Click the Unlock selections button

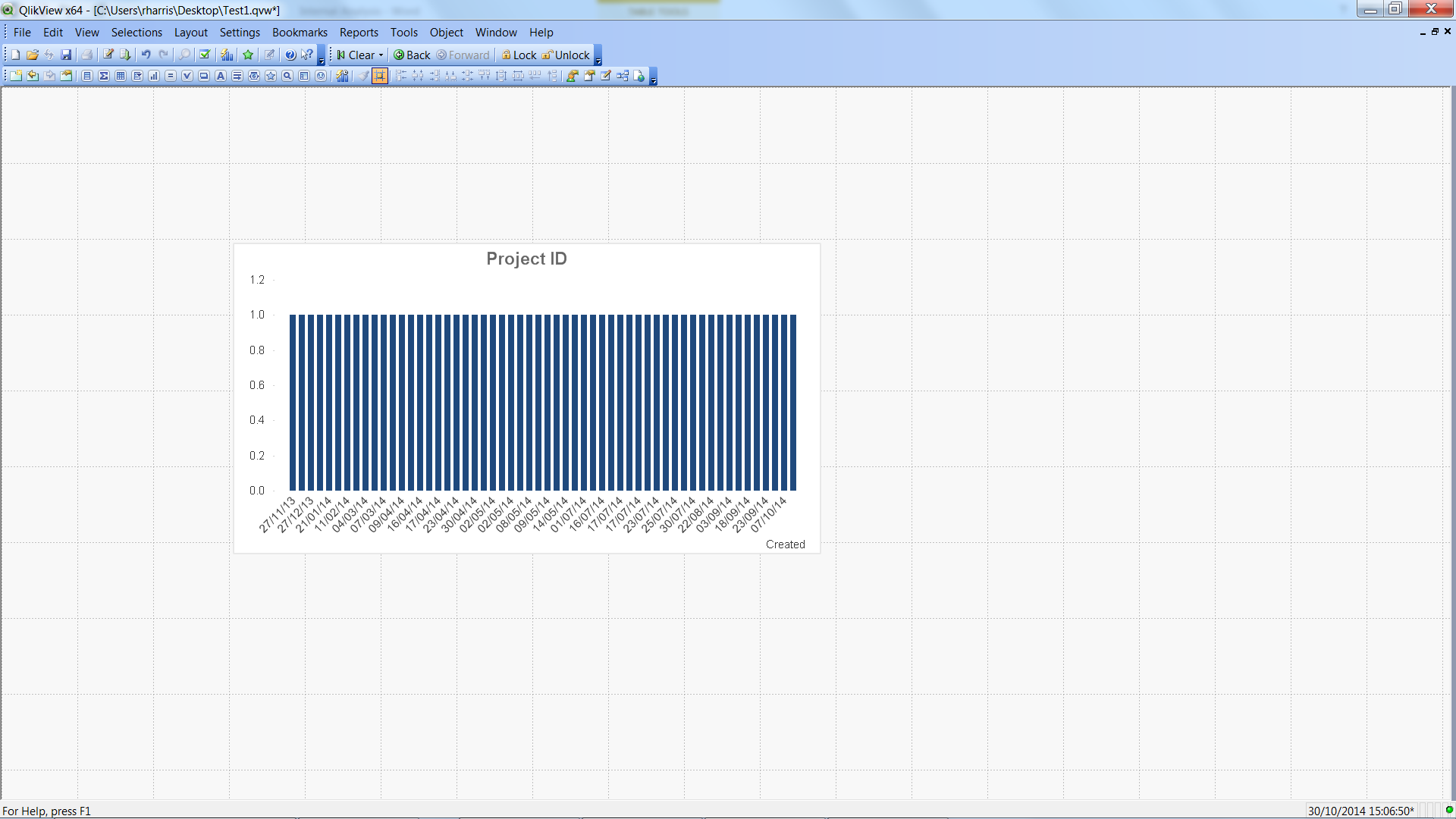point(566,55)
